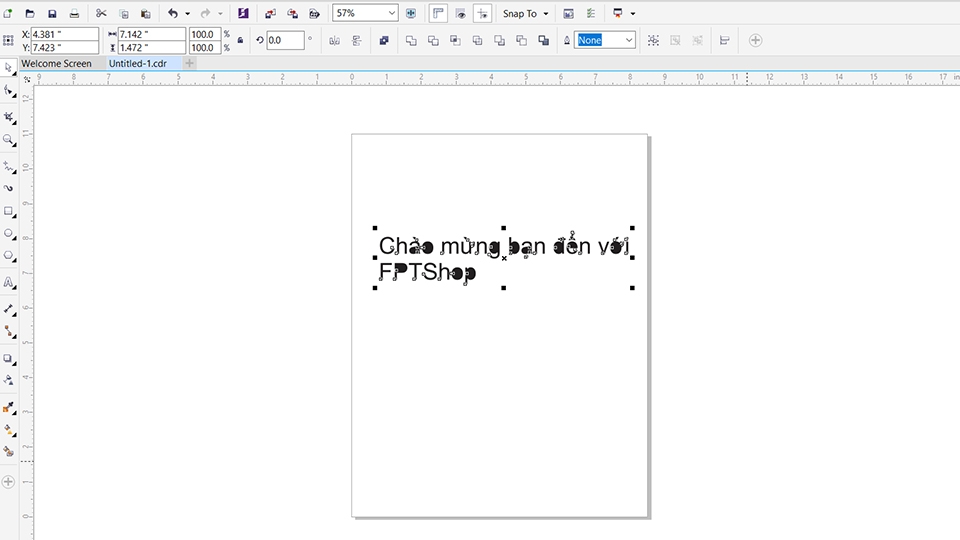The width and height of the screenshot is (960, 540).
Task: Paste from clipboard icon
Action: (x=145, y=13)
